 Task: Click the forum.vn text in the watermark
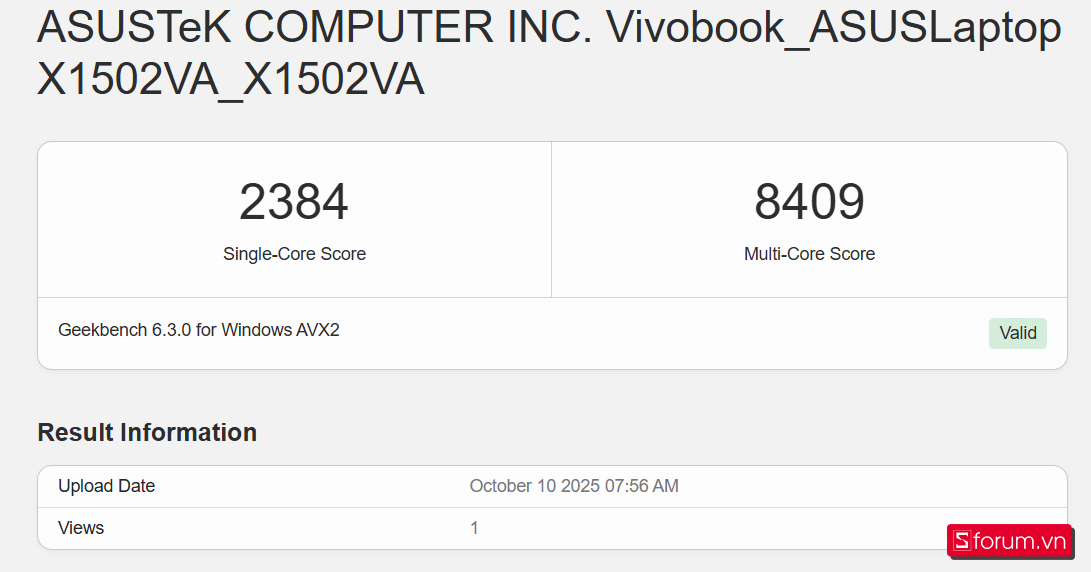1021,541
